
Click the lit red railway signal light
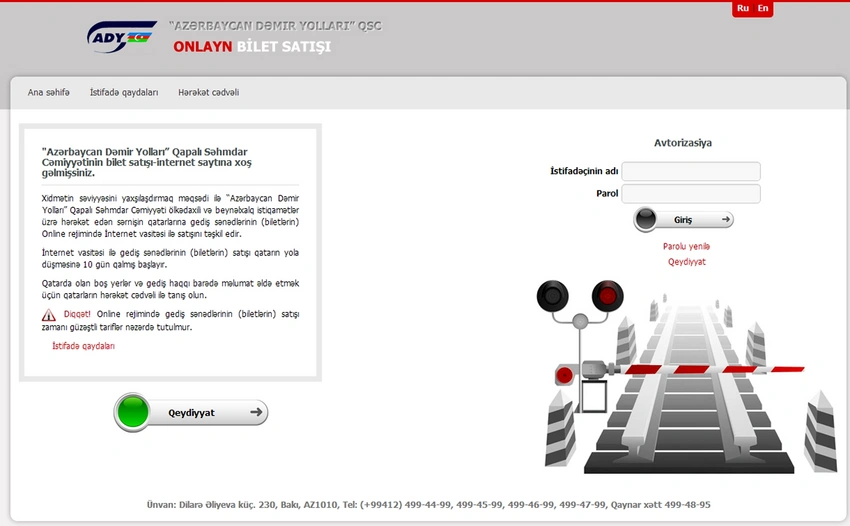point(605,295)
